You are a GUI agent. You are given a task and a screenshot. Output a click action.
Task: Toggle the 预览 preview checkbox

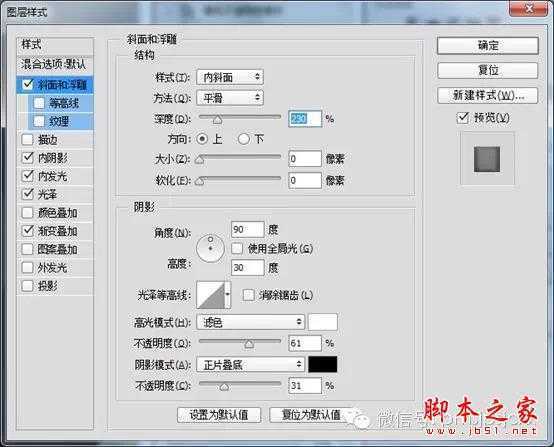coord(462,118)
